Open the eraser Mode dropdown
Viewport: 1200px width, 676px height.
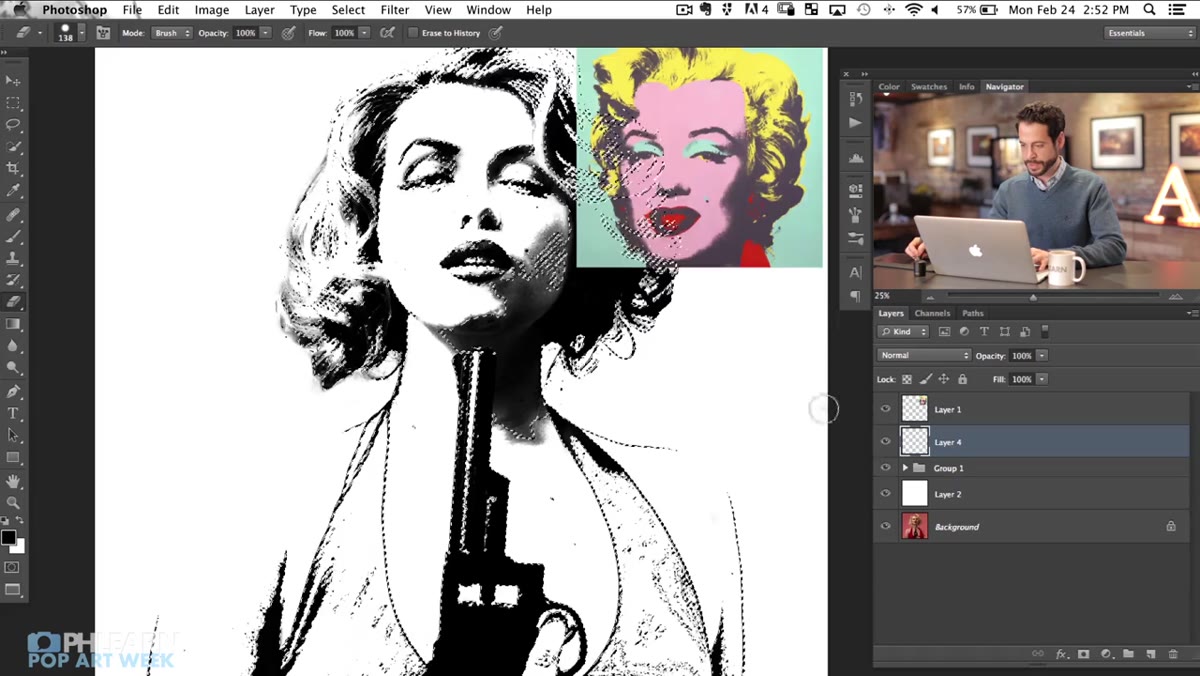(172, 33)
